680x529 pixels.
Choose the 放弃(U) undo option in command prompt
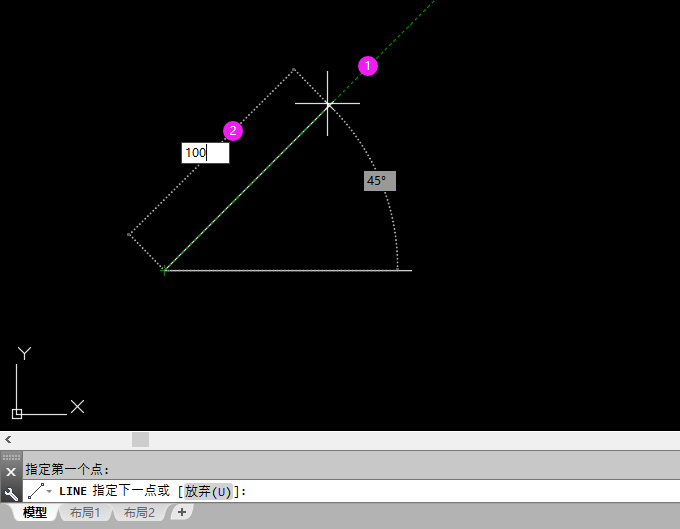click(x=208, y=491)
